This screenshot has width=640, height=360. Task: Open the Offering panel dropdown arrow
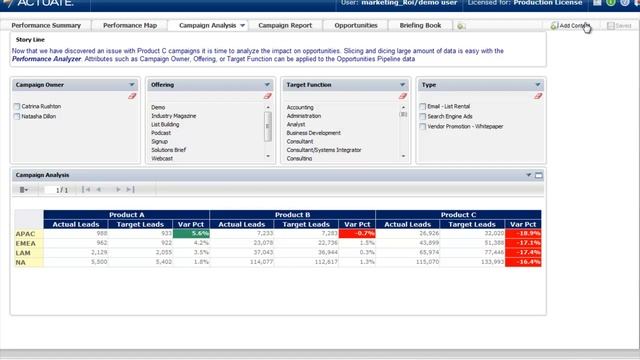pyautogui.click(x=267, y=85)
